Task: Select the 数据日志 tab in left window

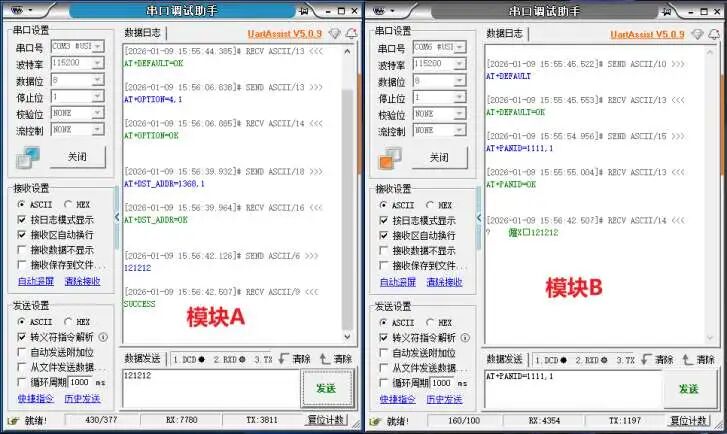Action: (143, 33)
